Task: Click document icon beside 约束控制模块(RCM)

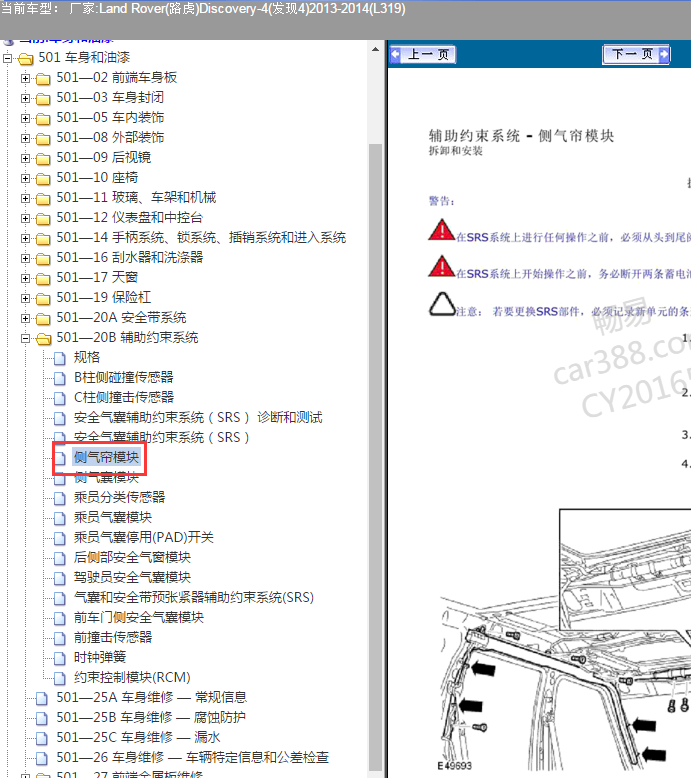Action: coord(60,678)
